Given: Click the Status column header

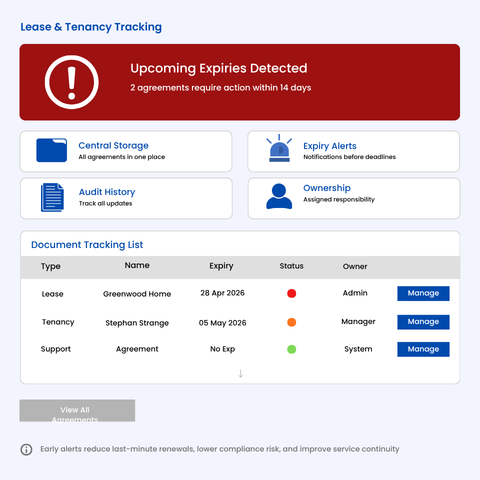Looking at the screenshot, I should (291, 266).
